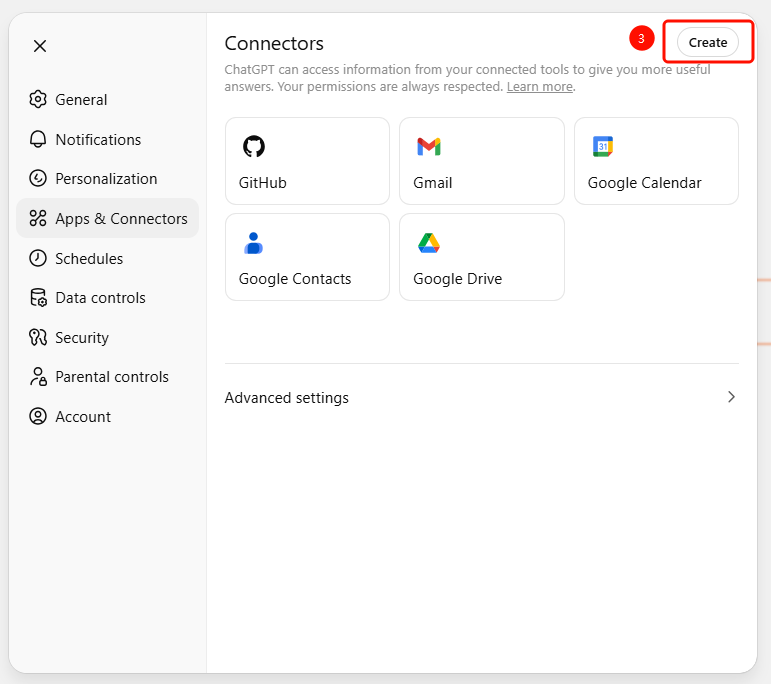
Task: Click the Notifications bell icon
Action: (x=38, y=140)
